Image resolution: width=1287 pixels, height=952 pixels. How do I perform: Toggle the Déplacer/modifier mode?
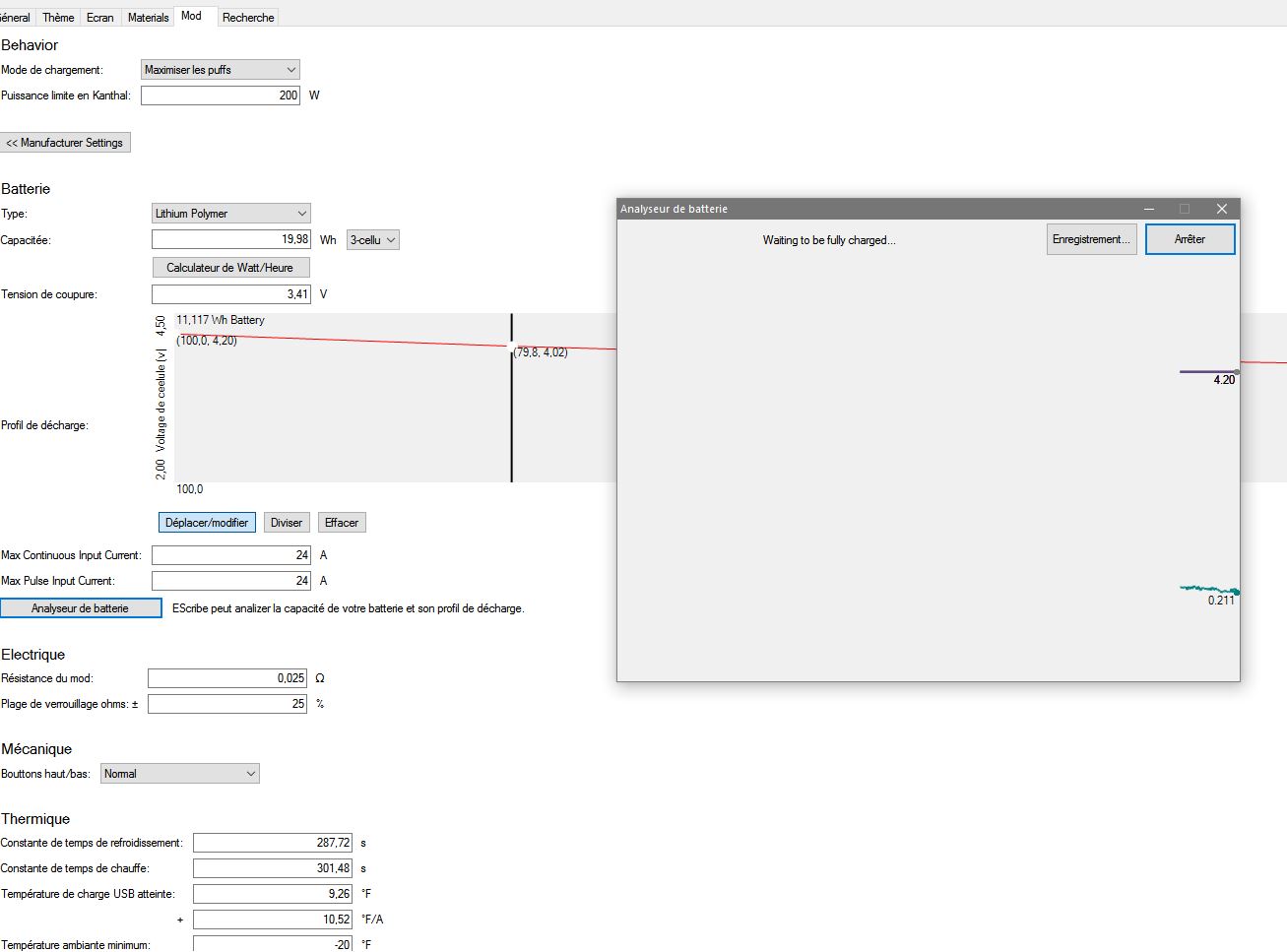click(207, 523)
